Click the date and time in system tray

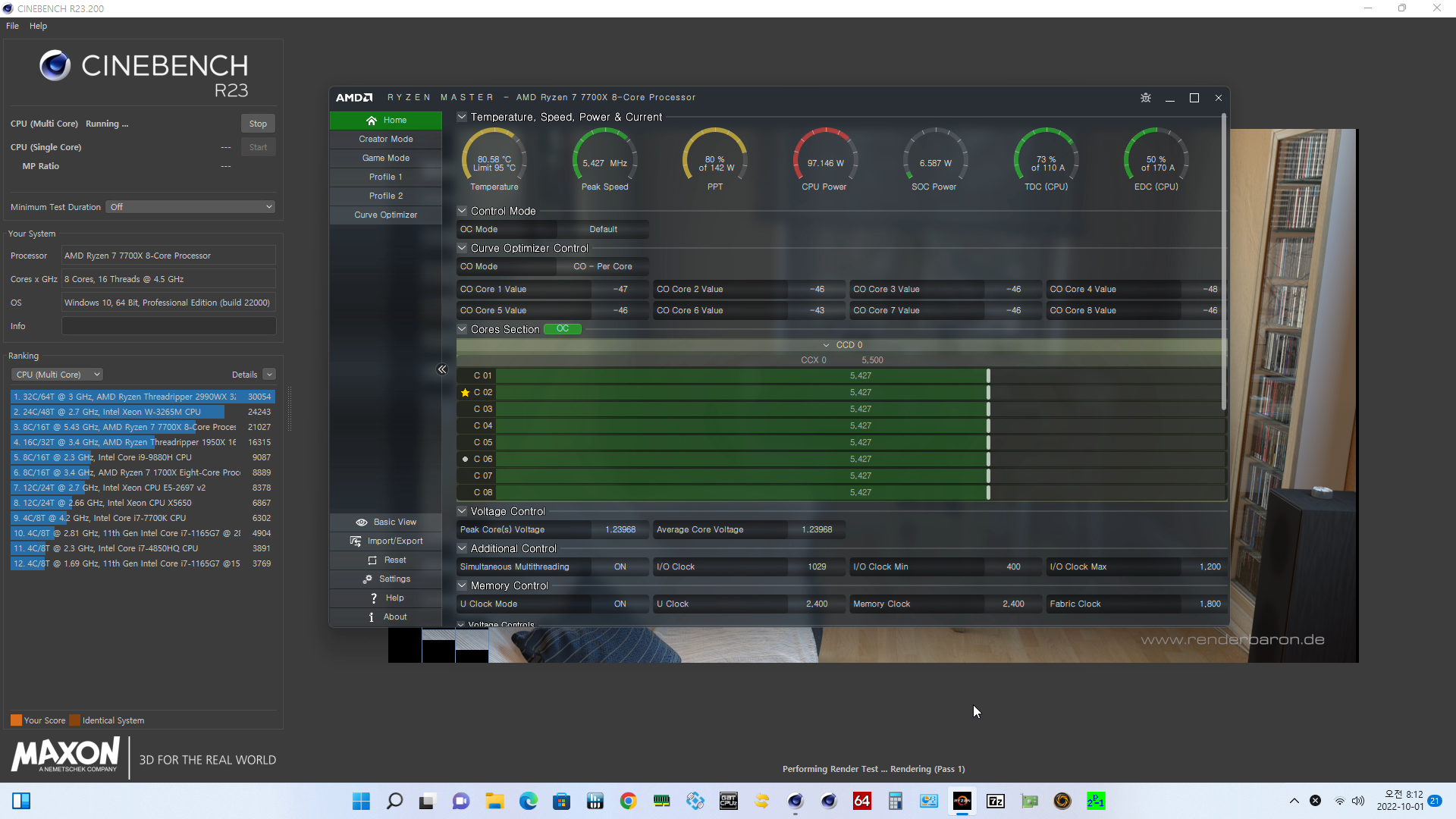pyautogui.click(x=1400, y=801)
